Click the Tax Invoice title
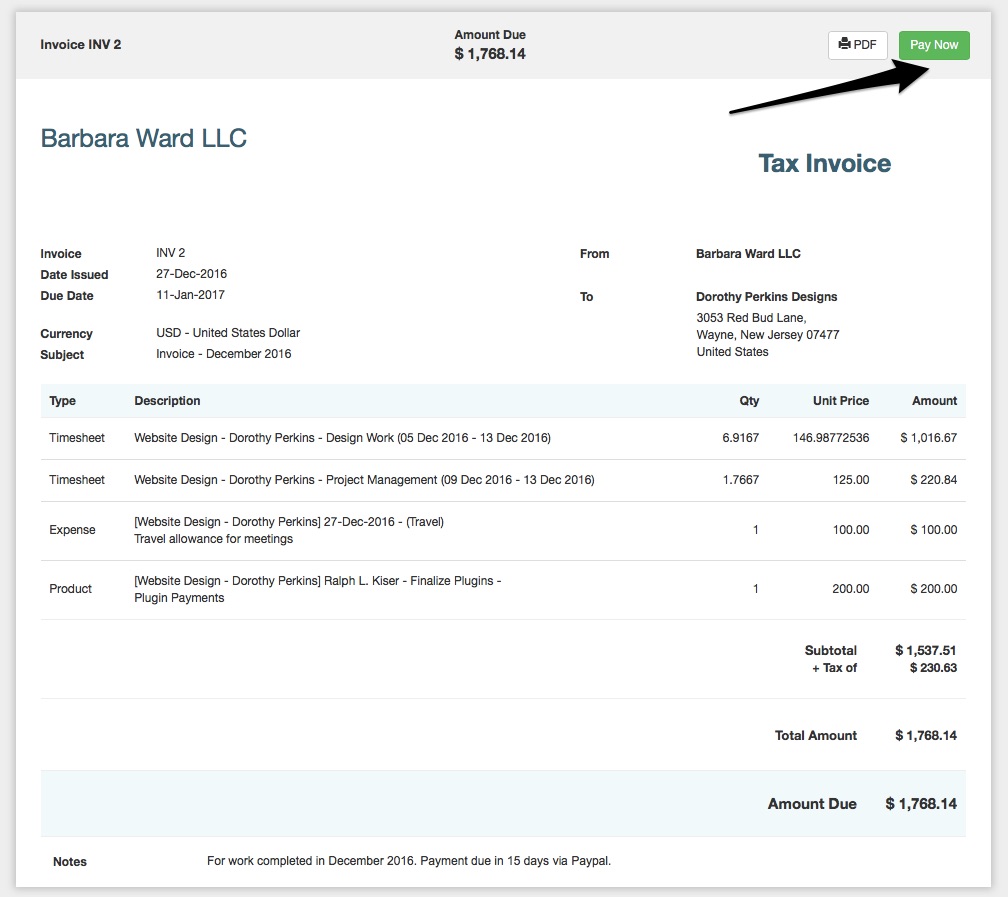The height and width of the screenshot is (897, 1008). (823, 163)
